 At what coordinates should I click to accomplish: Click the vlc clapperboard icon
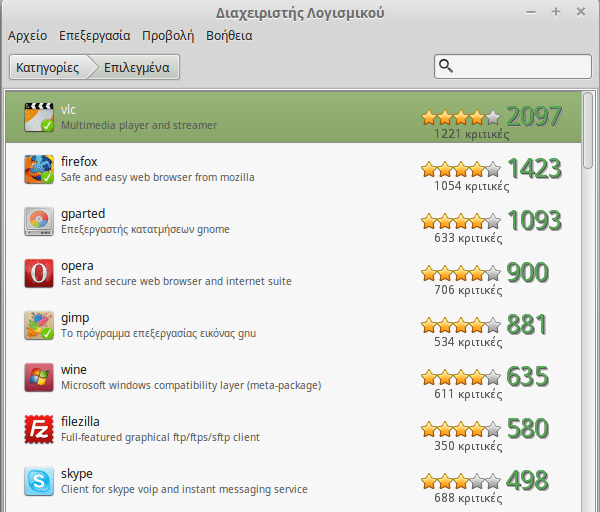39,117
